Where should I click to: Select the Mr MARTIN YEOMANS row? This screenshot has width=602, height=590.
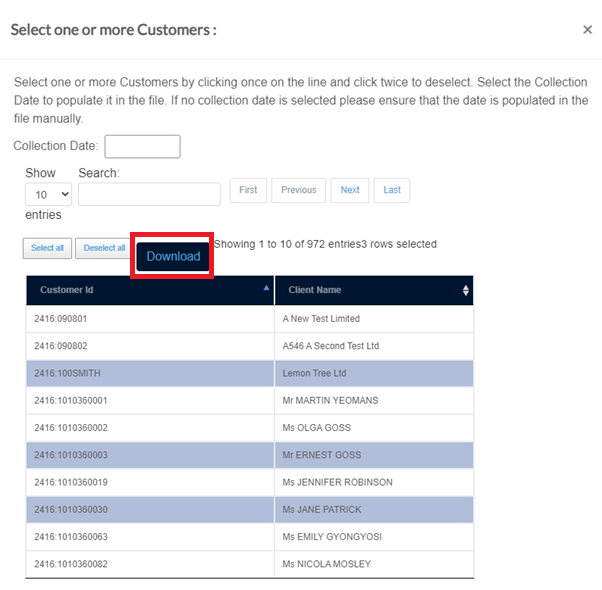tap(250, 400)
